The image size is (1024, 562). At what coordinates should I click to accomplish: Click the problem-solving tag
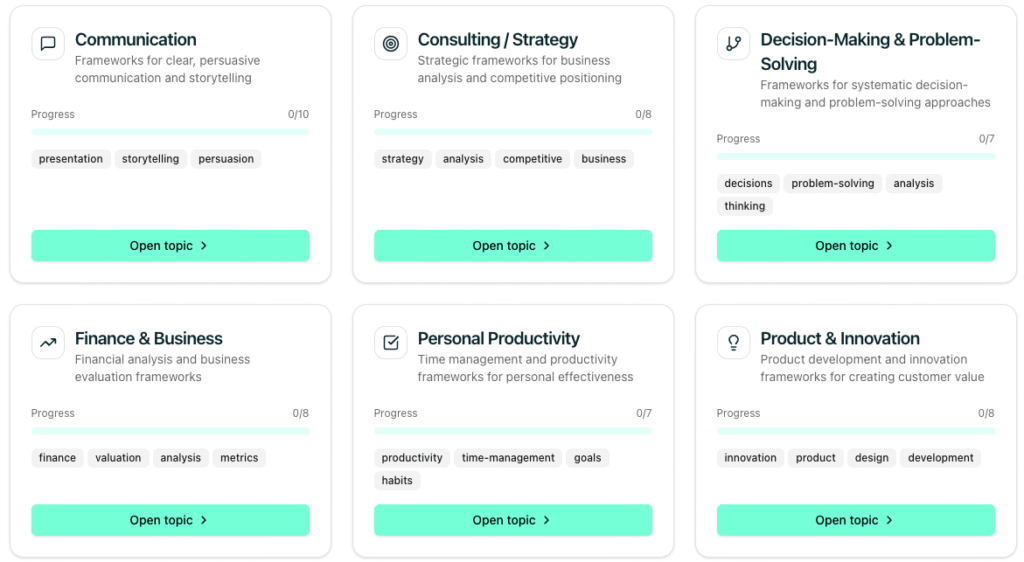tap(832, 184)
